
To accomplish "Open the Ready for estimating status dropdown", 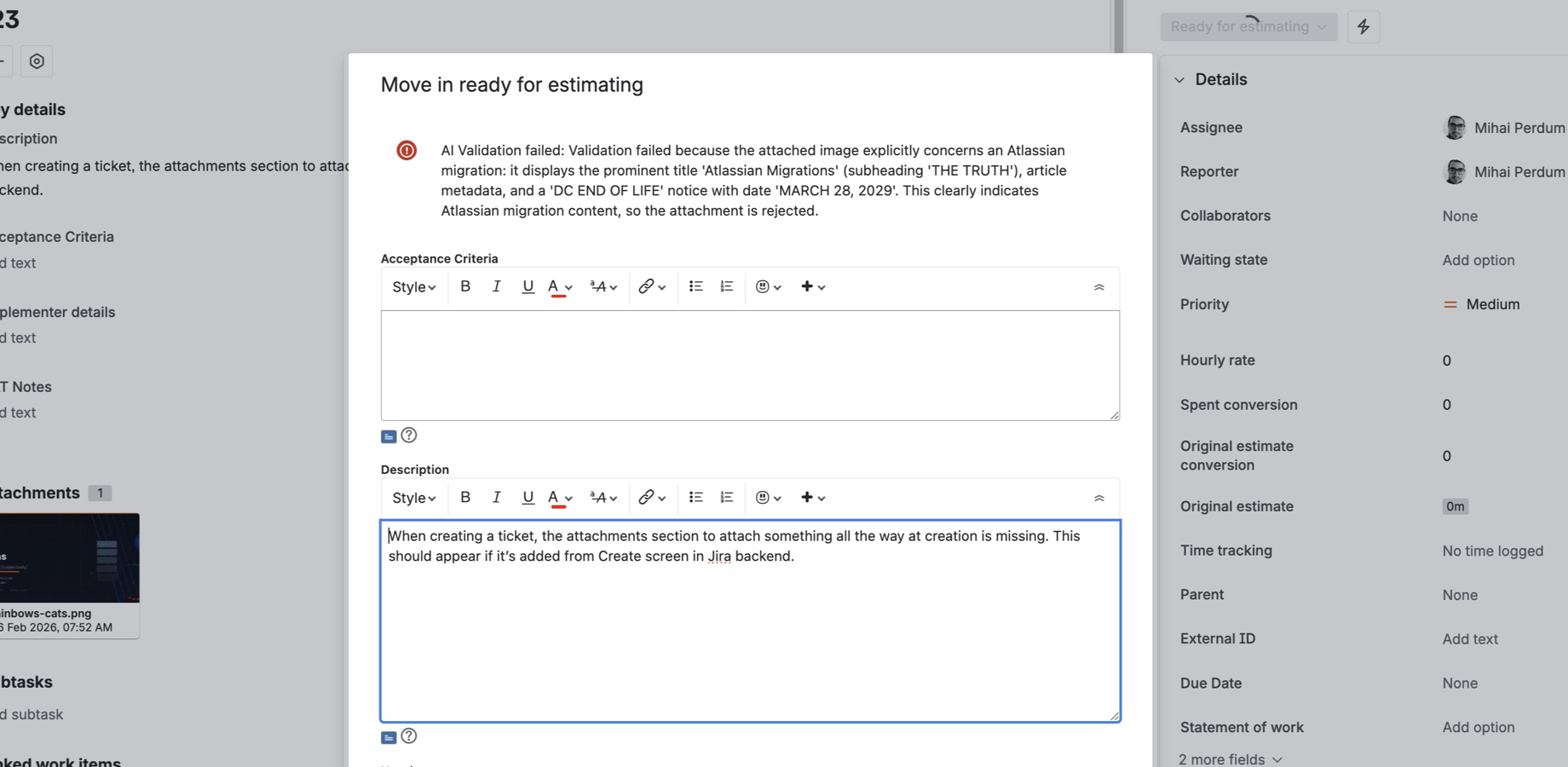I will coord(1248,26).
